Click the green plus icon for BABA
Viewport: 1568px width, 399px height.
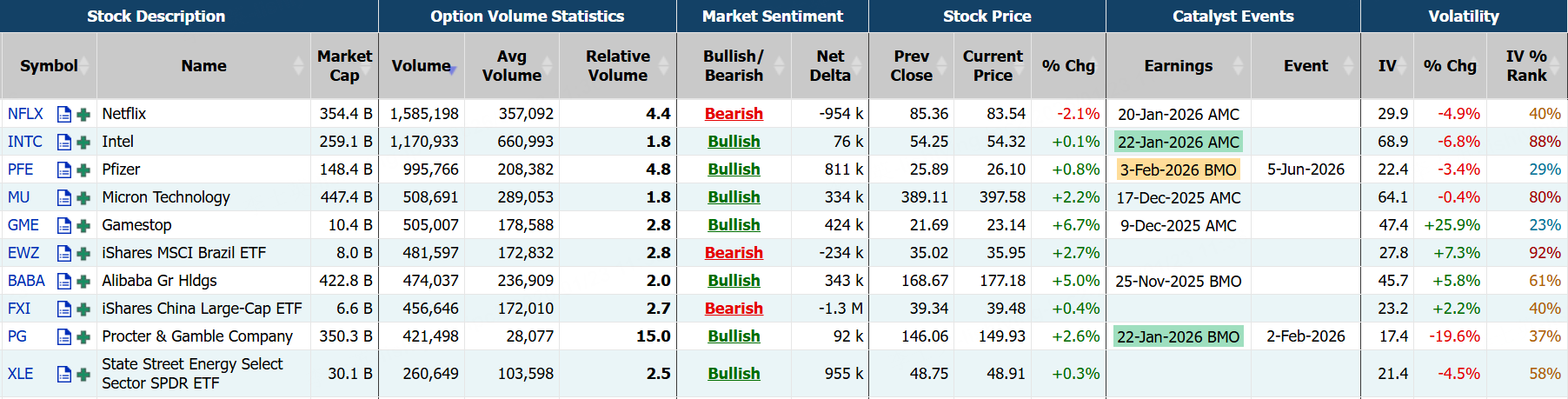83,281
